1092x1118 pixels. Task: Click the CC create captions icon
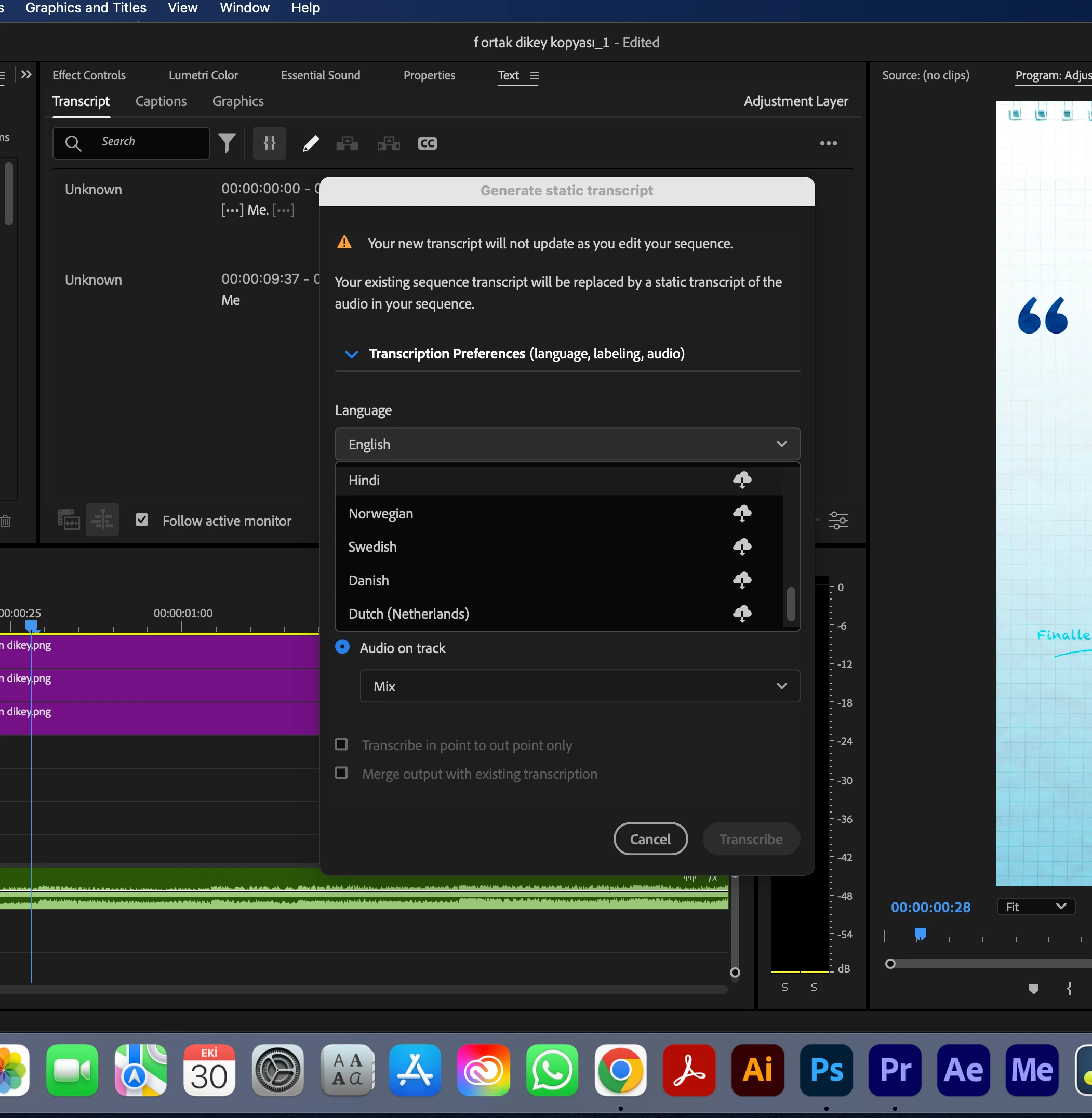tap(427, 143)
